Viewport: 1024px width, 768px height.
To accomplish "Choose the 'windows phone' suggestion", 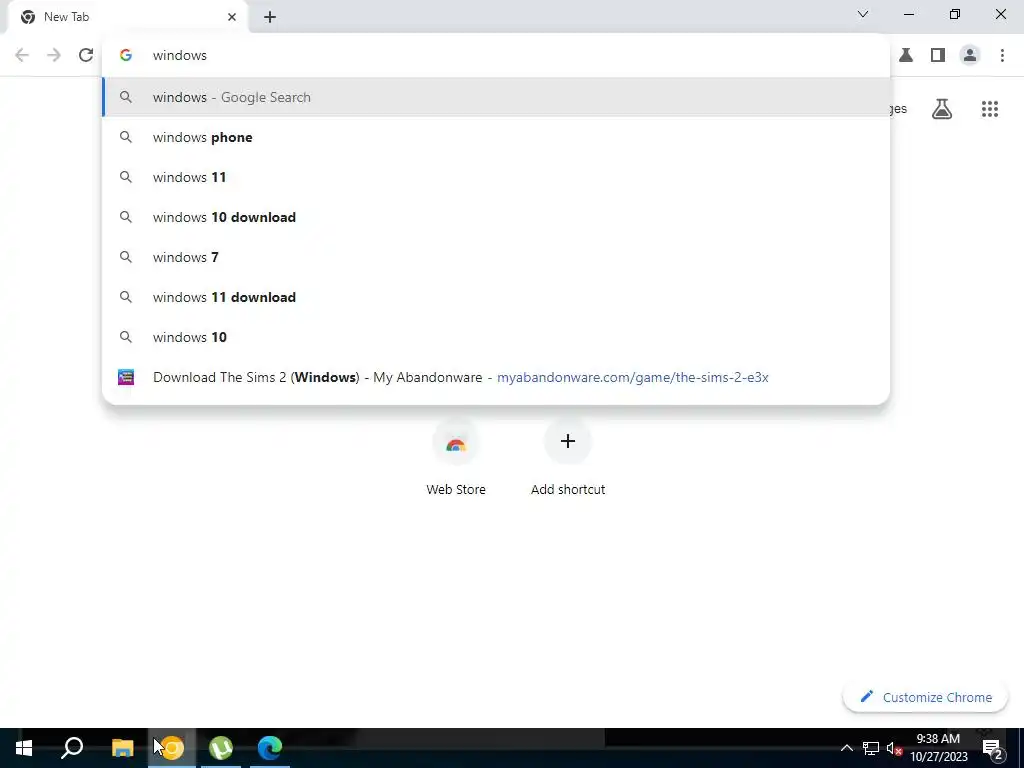I will tap(496, 137).
